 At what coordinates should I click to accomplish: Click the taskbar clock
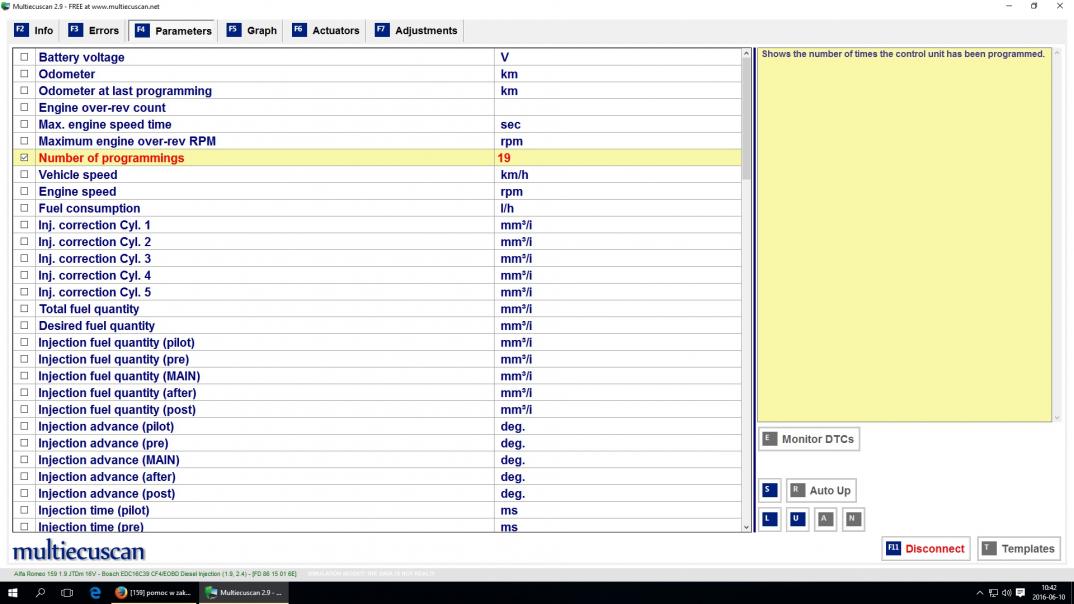(x=1048, y=593)
